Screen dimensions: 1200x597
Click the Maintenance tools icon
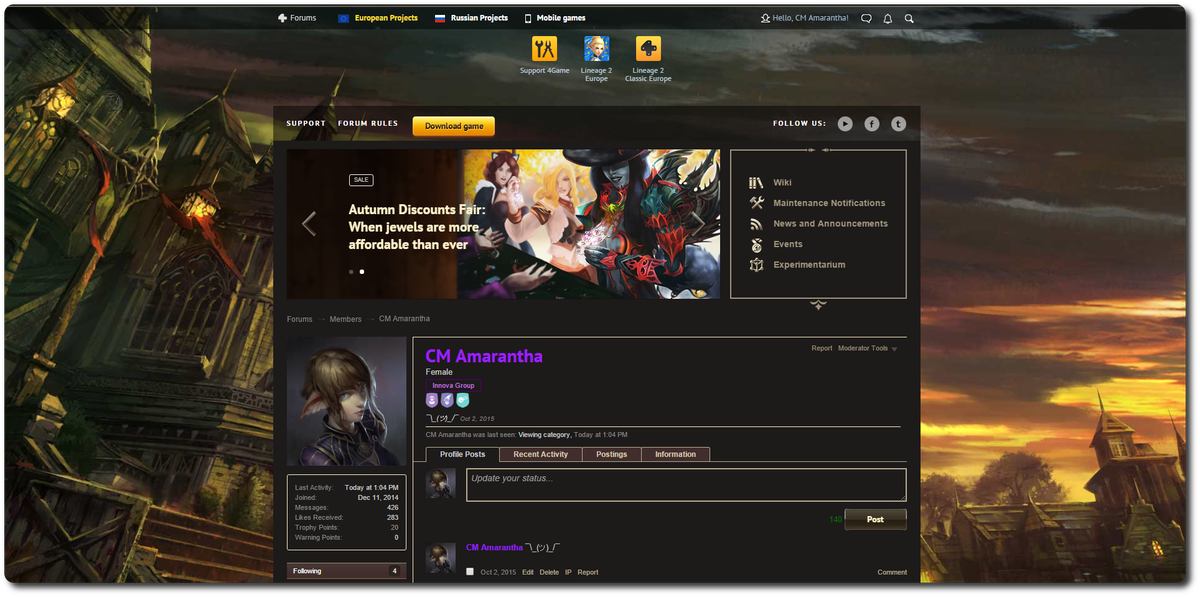click(x=756, y=203)
